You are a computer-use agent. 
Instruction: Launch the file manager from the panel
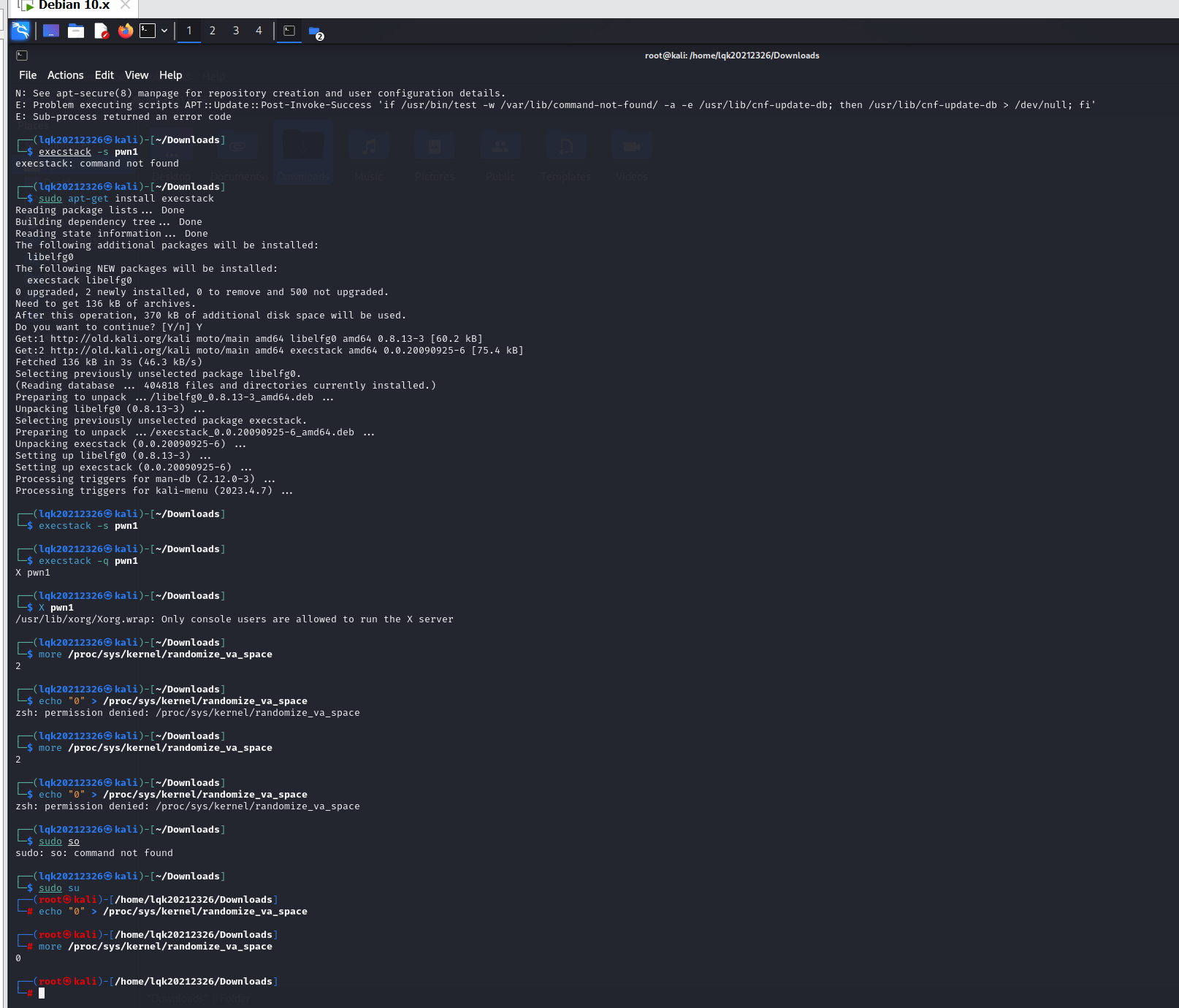click(x=76, y=31)
